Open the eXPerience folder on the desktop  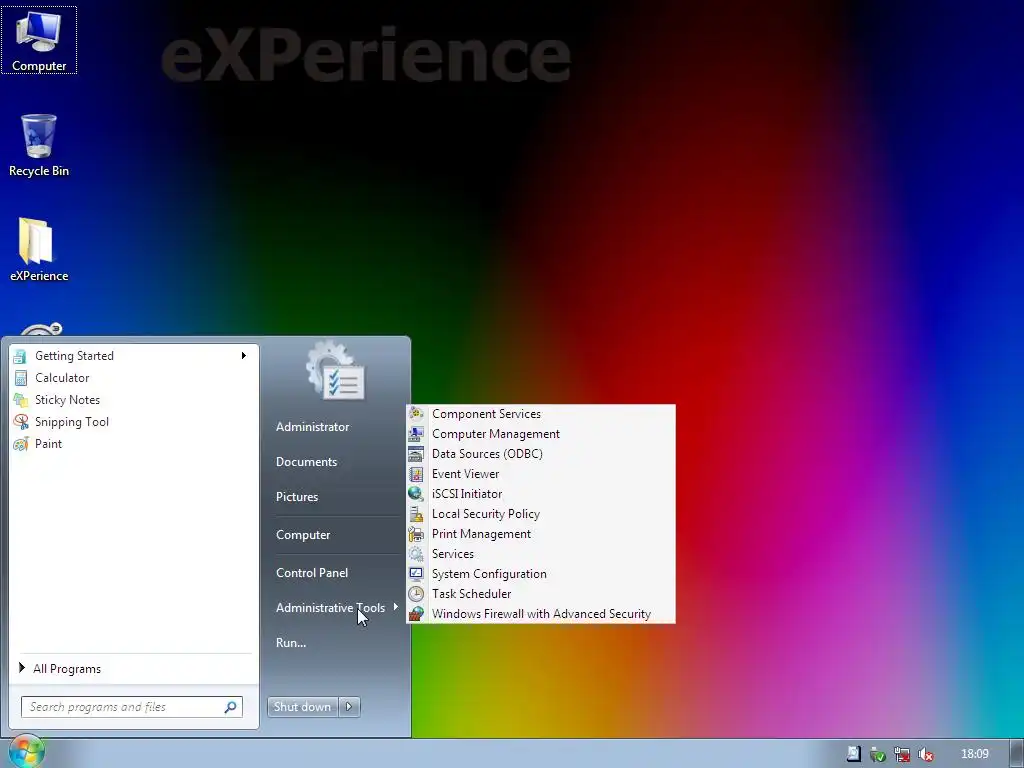[39, 249]
